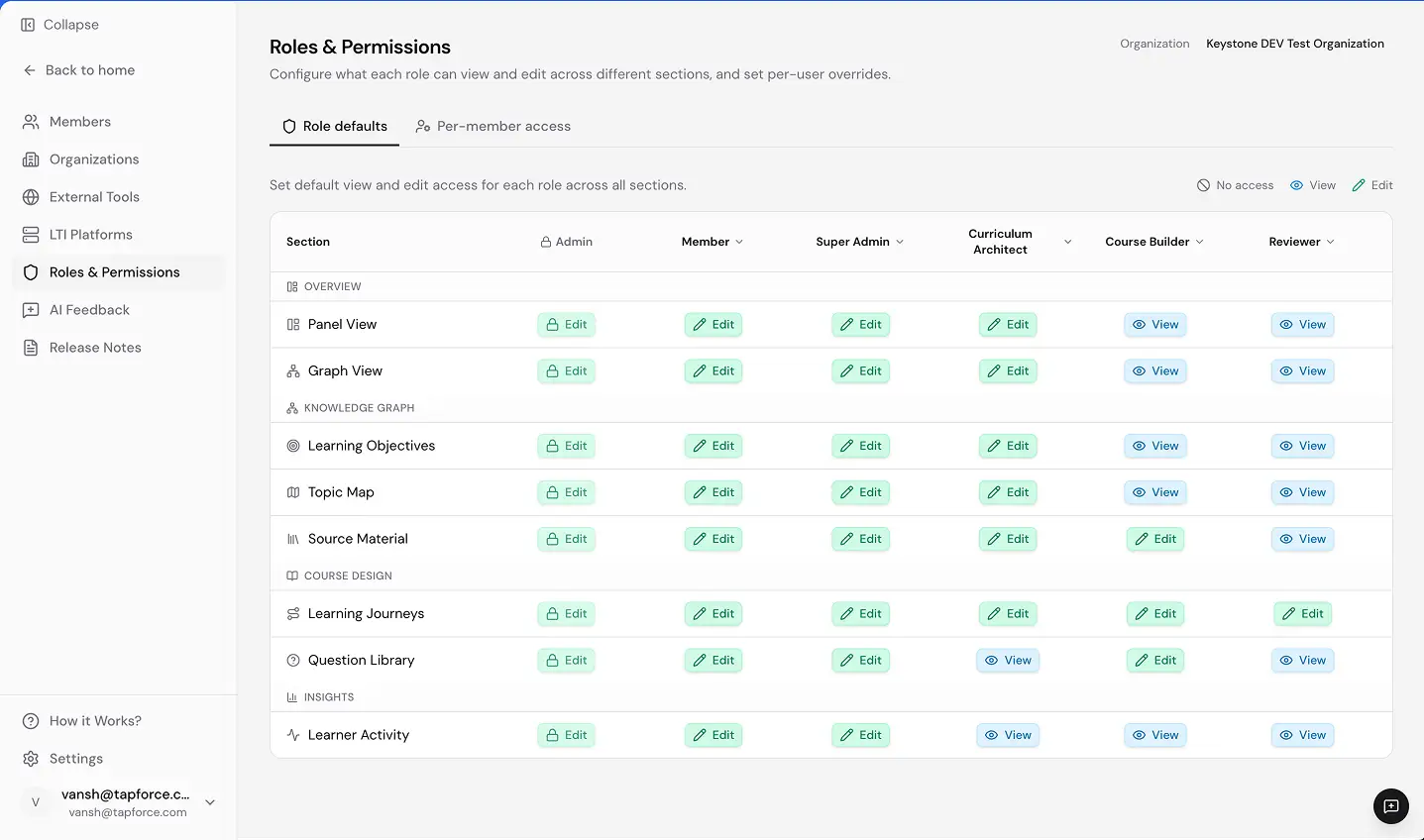The image size is (1424, 840).
Task: Click the Organizations building icon
Action: 31,159
